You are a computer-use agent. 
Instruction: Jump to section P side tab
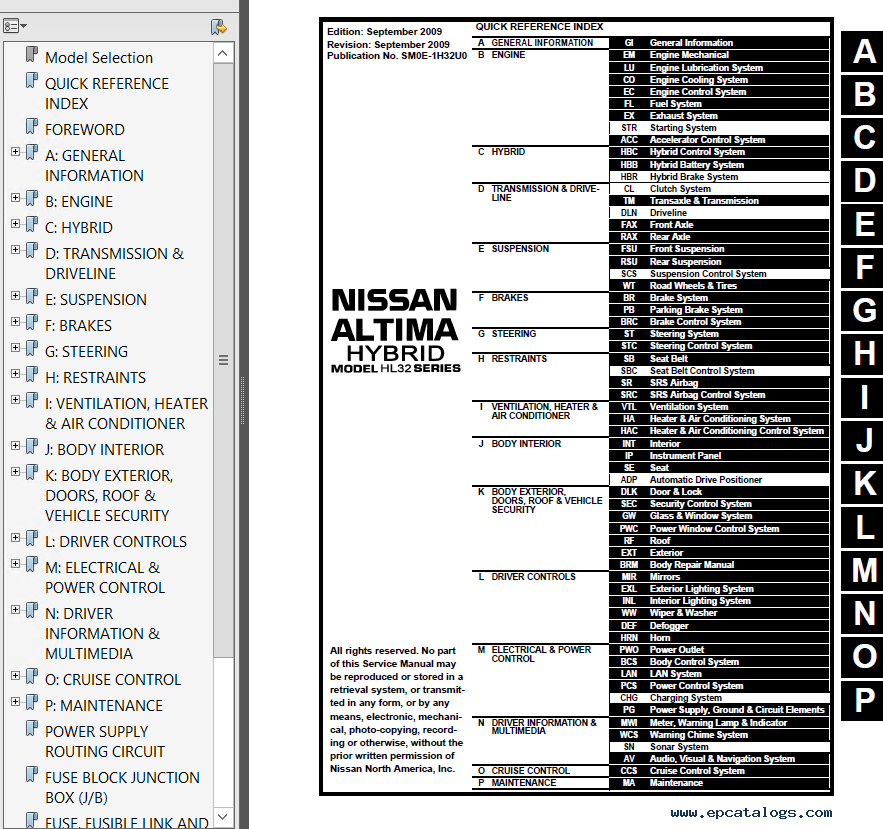pyautogui.click(x=863, y=700)
